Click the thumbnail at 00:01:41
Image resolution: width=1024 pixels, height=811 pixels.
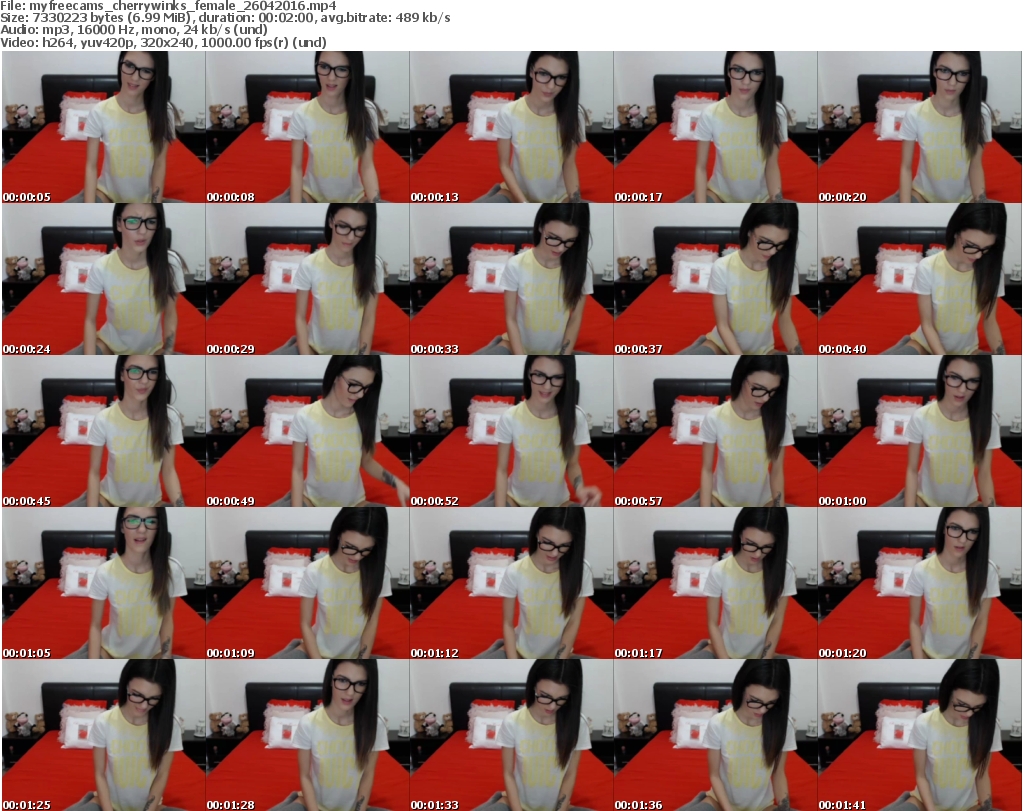pyautogui.click(x=920, y=735)
